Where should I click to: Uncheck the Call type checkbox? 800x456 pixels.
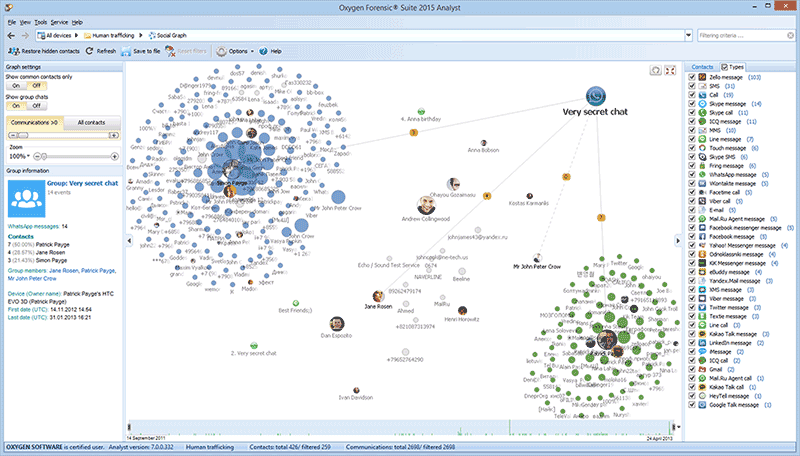click(x=692, y=95)
